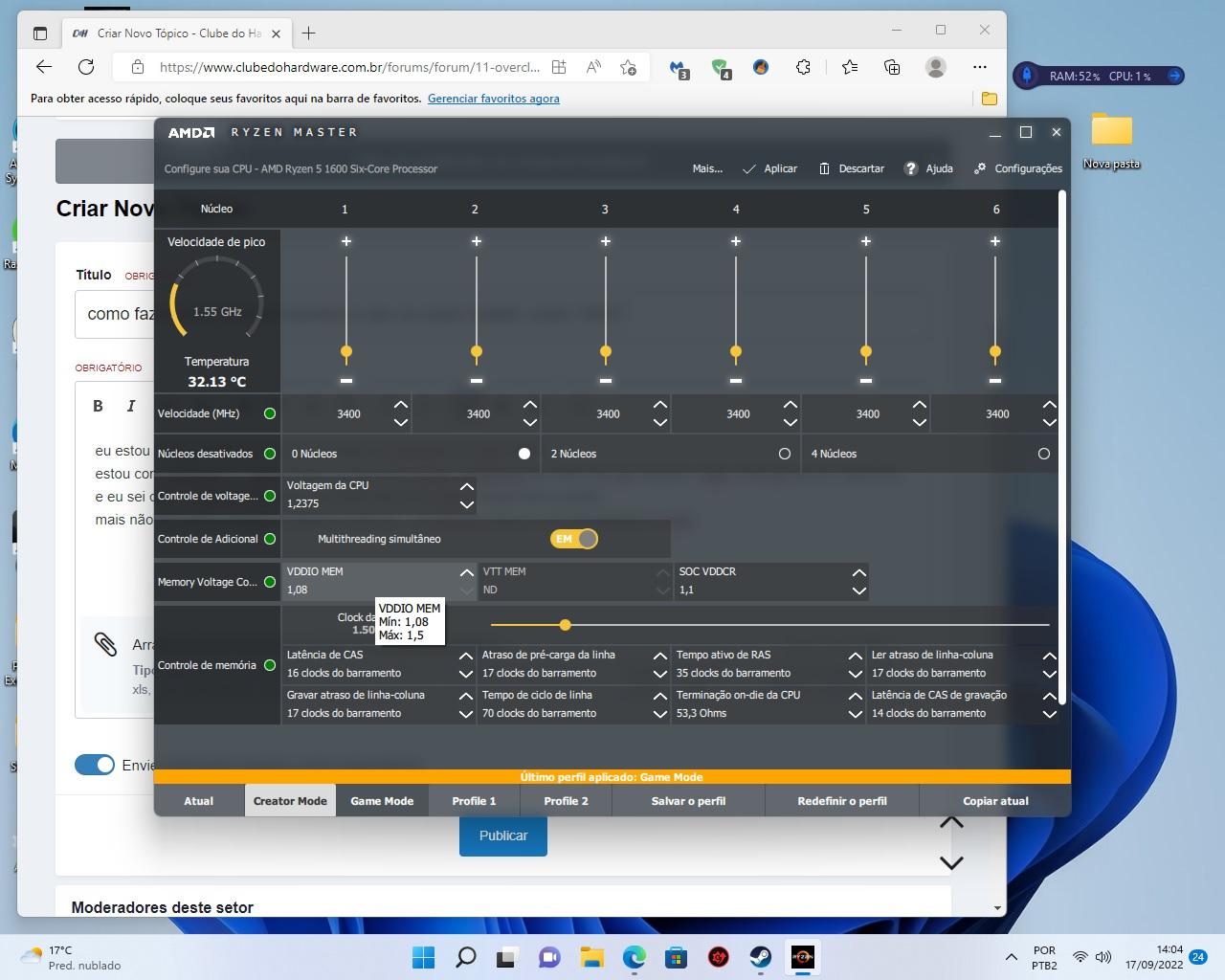
Task: Increase Terminação on-die da CPU chevron
Action: [855, 697]
